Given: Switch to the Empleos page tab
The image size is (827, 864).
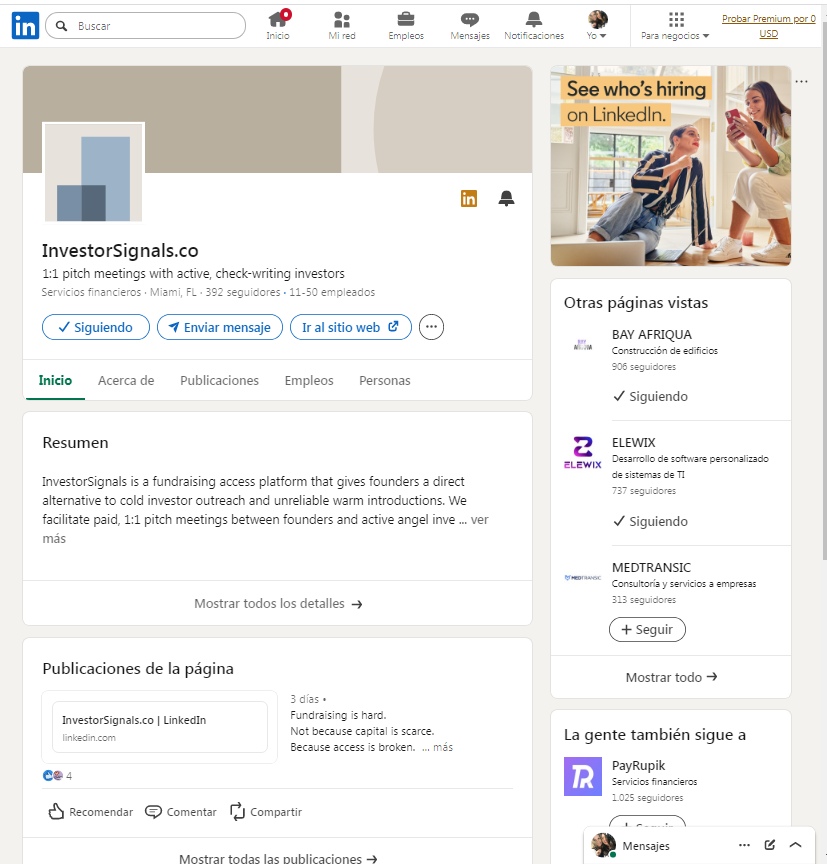Looking at the screenshot, I should coord(309,381).
